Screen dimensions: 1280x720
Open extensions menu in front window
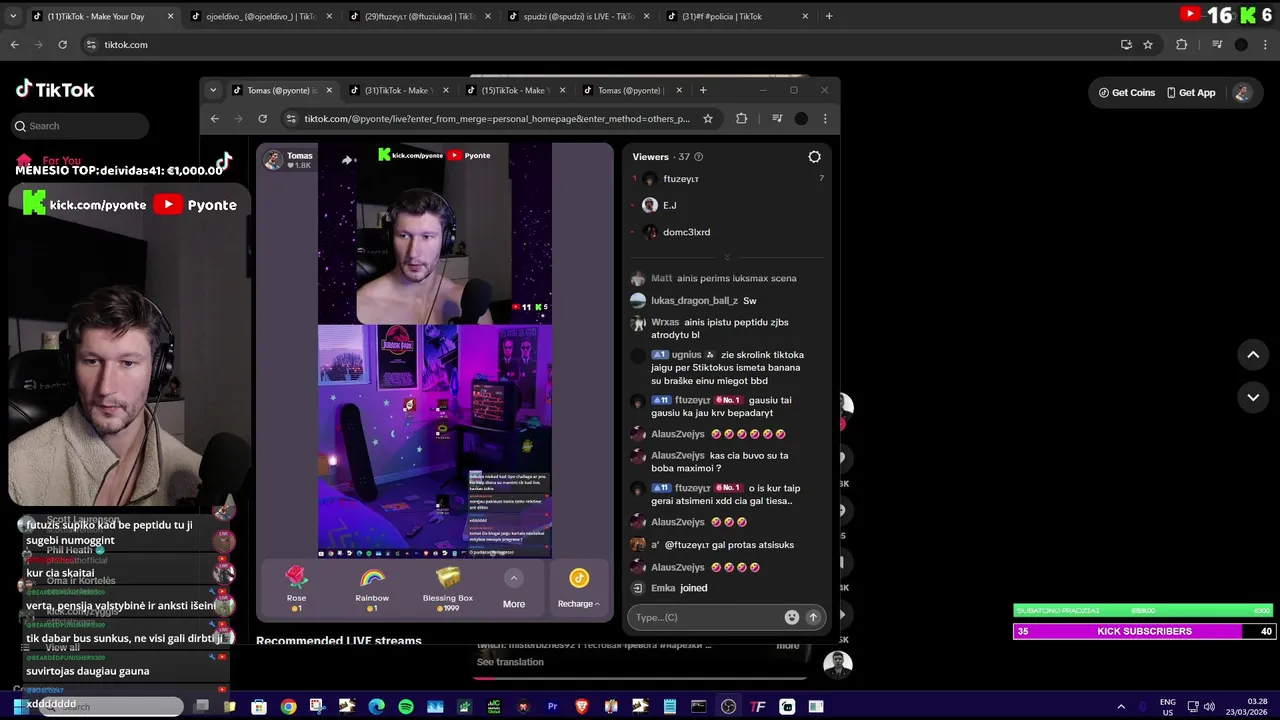pos(741,118)
